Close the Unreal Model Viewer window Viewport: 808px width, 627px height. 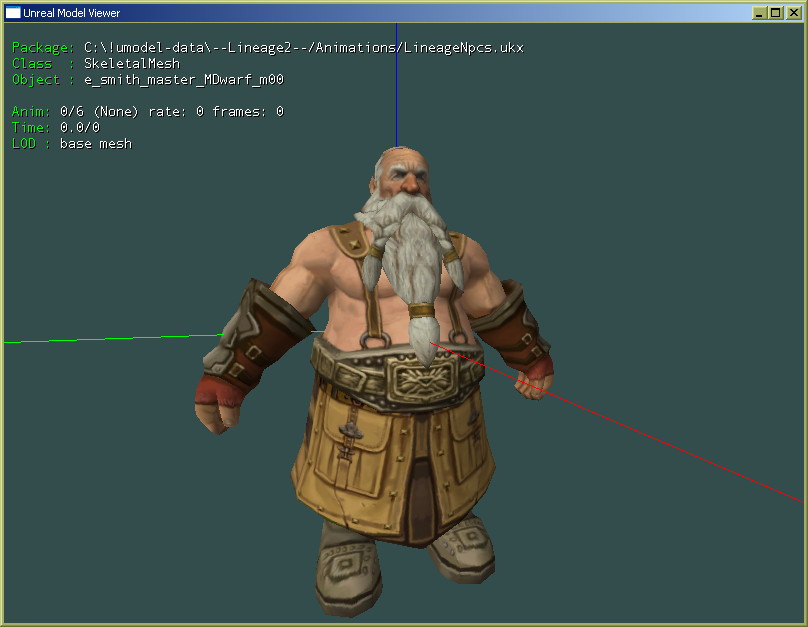point(794,13)
